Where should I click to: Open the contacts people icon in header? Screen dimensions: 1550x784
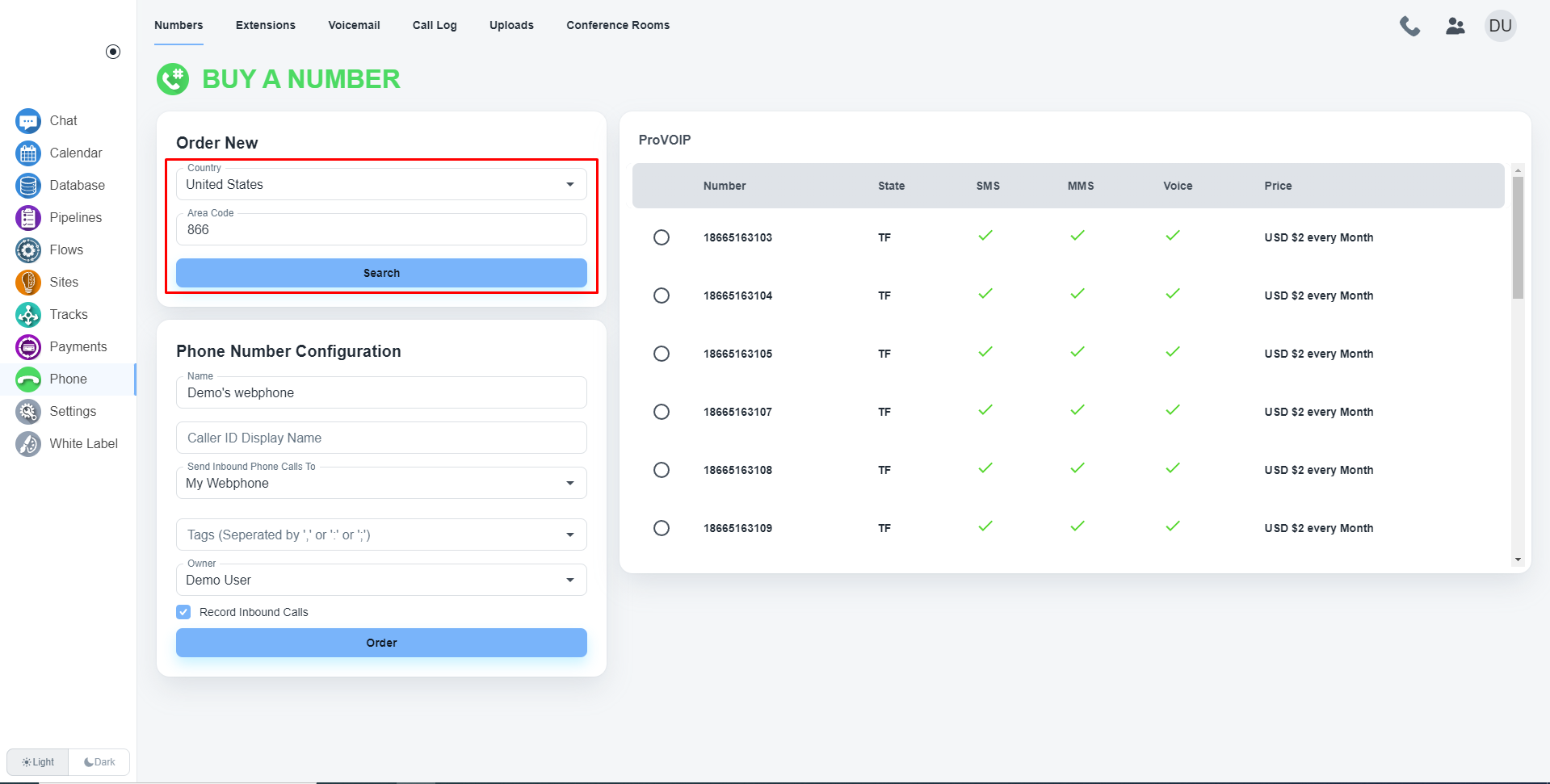tap(1455, 26)
